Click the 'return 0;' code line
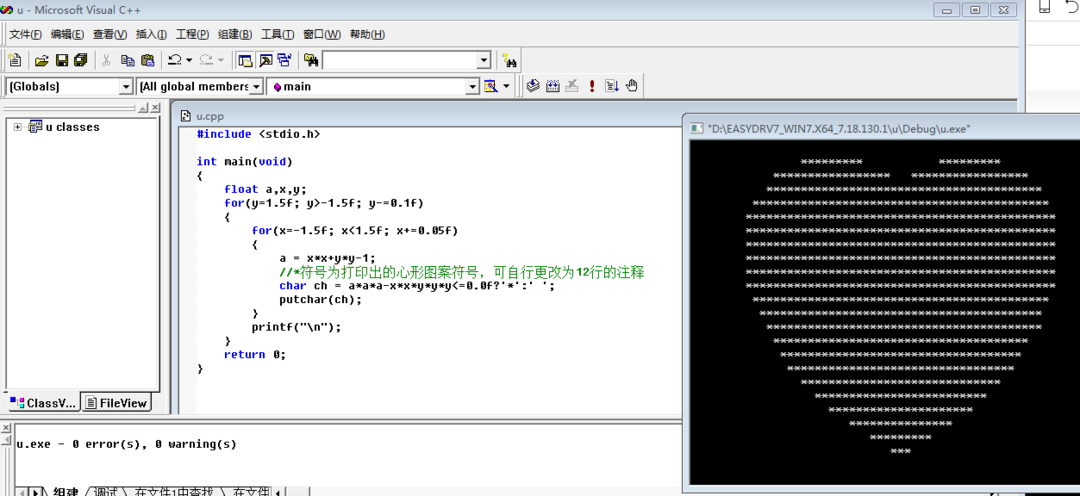 pyautogui.click(x=255, y=355)
